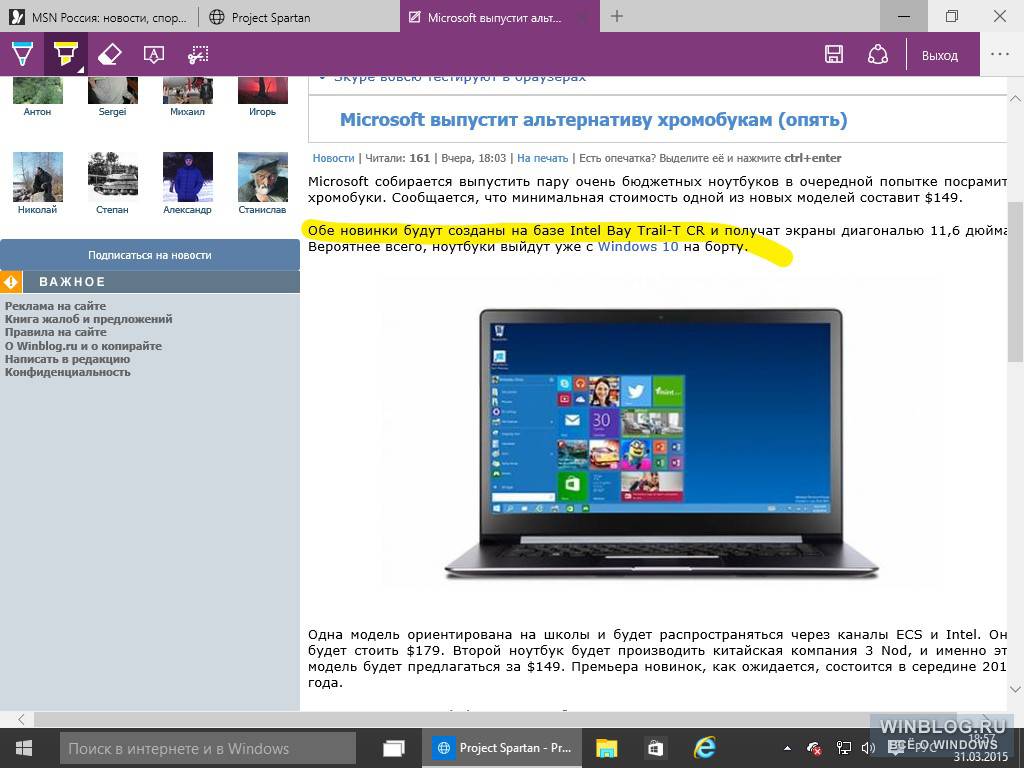Open the Windows Start button

(x=24, y=748)
